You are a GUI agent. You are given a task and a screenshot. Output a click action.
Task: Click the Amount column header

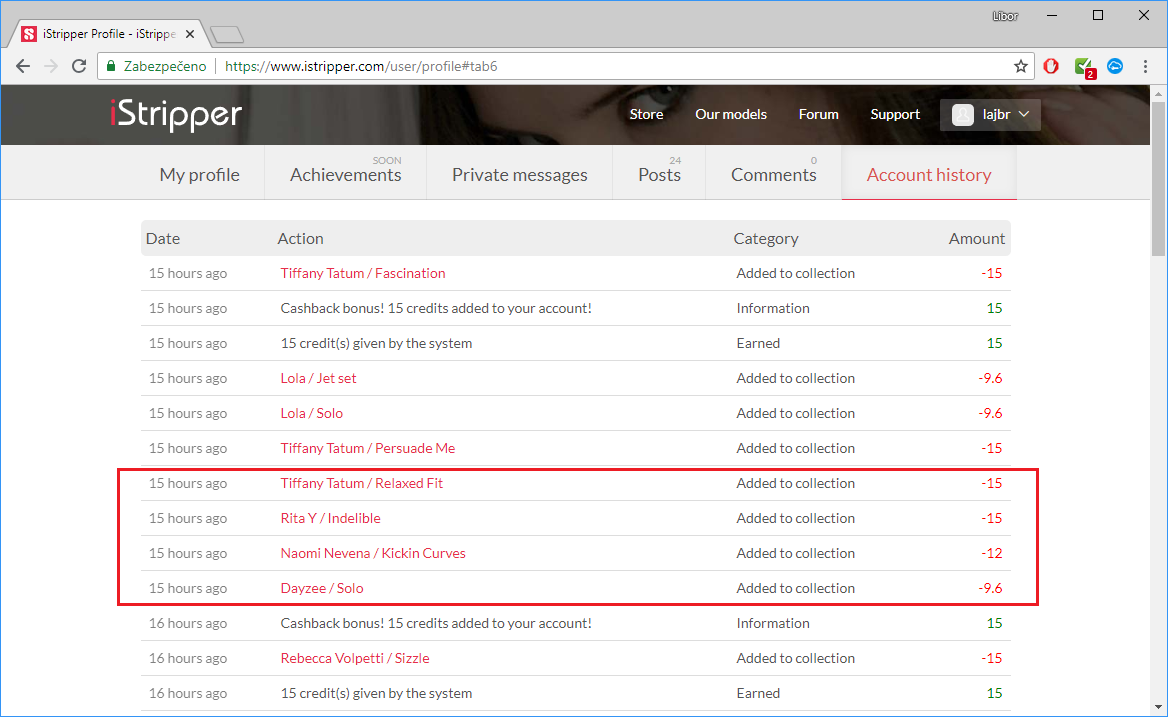coord(976,238)
